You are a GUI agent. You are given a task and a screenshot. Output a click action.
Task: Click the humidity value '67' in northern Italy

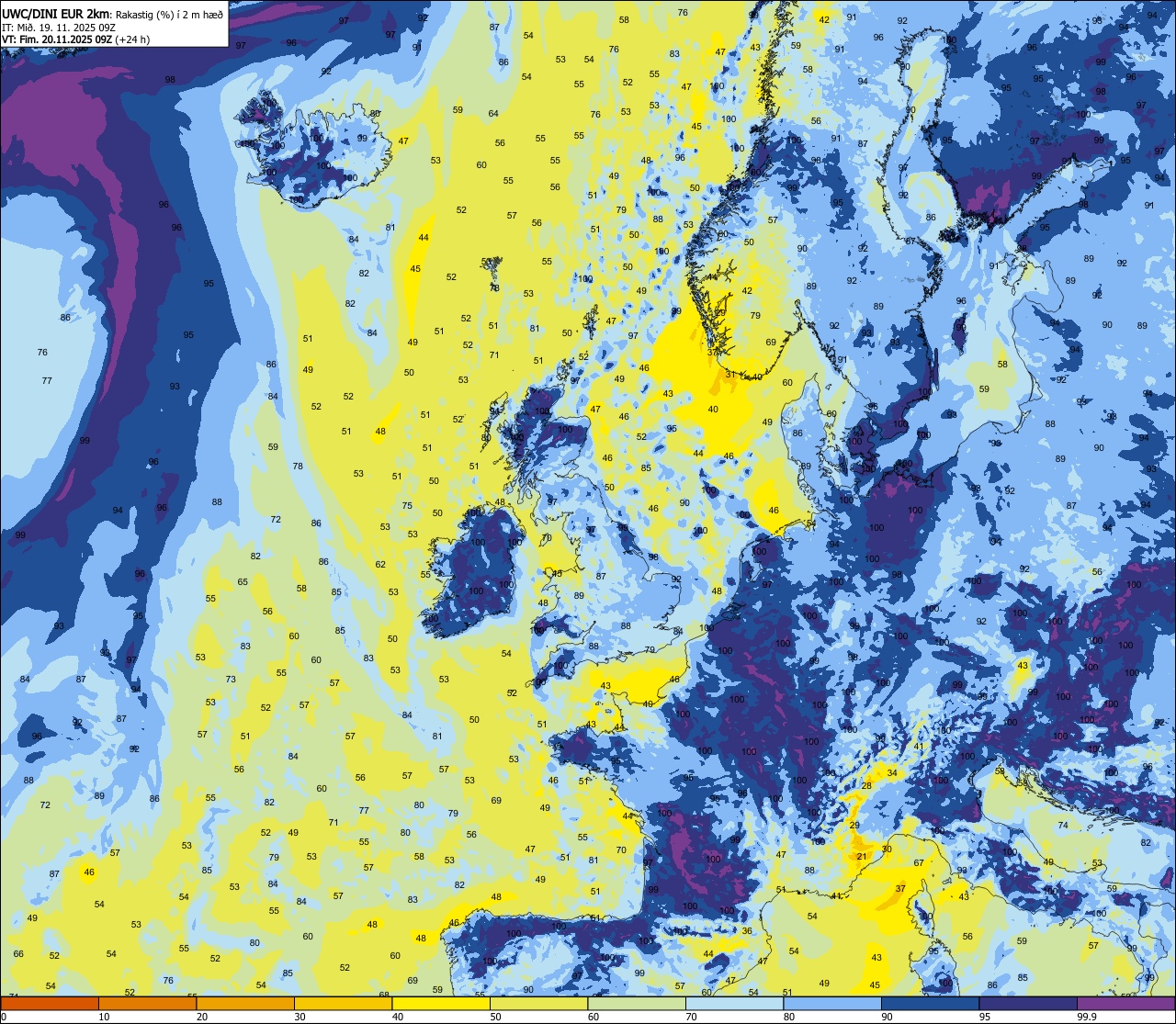pyautogui.click(x=919, y=862)
